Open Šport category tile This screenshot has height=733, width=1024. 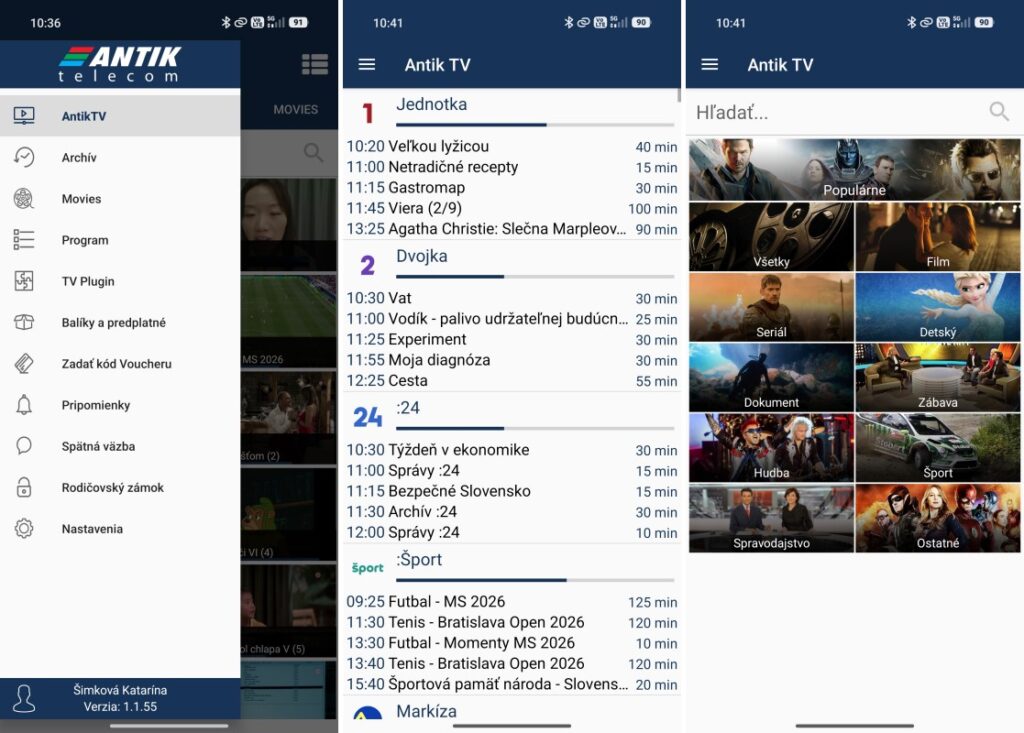938,448
